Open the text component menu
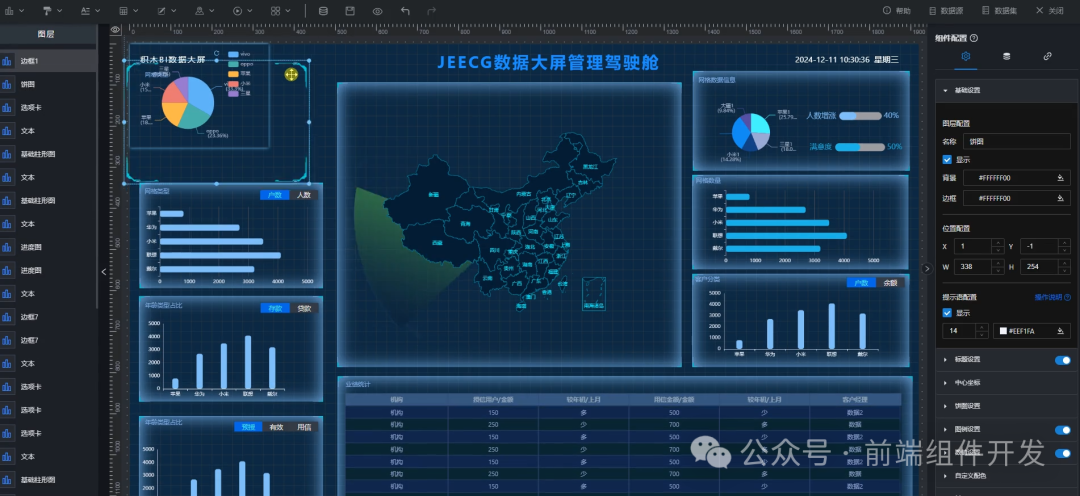The height and width of the screenshot is (496, 1080). 90,11
